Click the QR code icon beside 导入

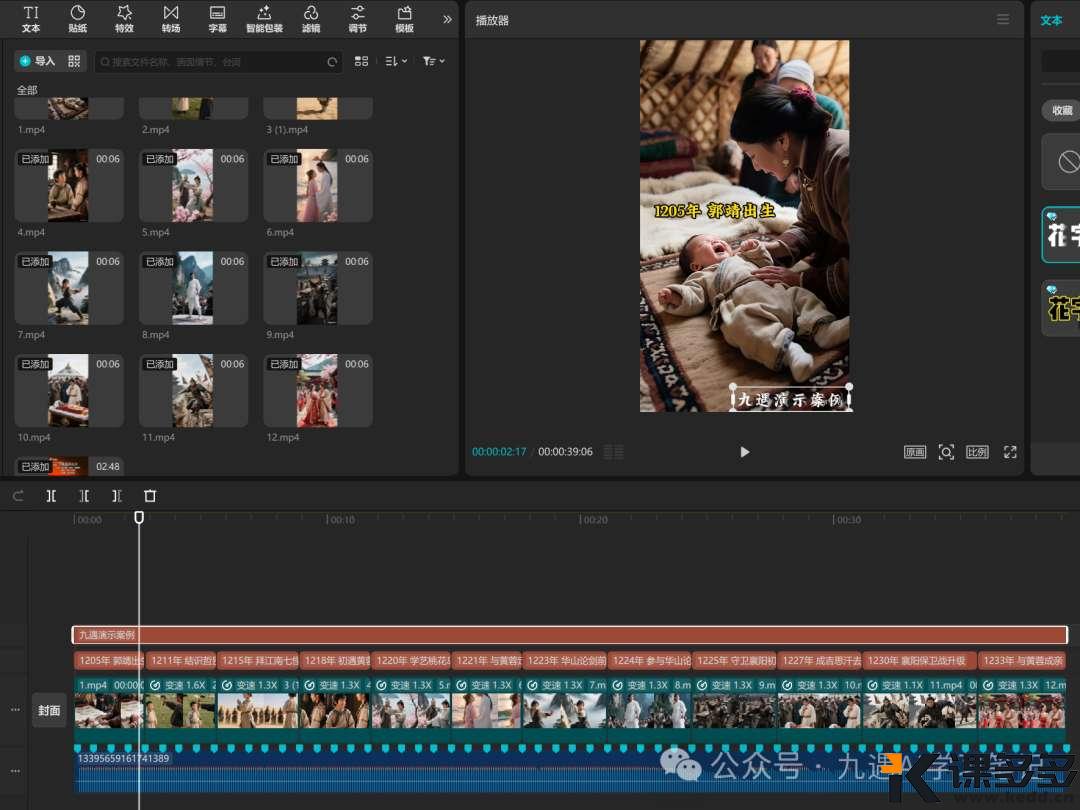(x=74, y=61)
